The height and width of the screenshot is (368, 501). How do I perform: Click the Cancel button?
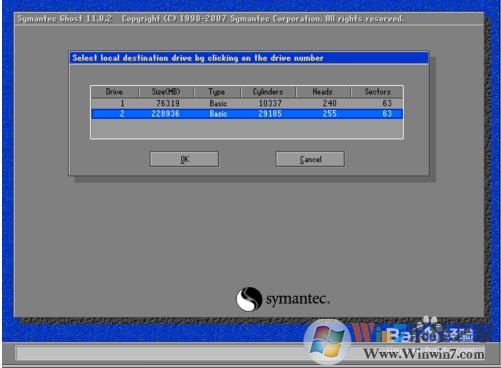[x=310, y=159]
